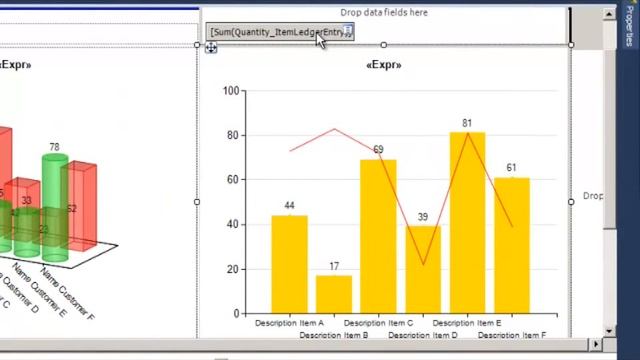Select the Description Item A axis label

[289, 323]
